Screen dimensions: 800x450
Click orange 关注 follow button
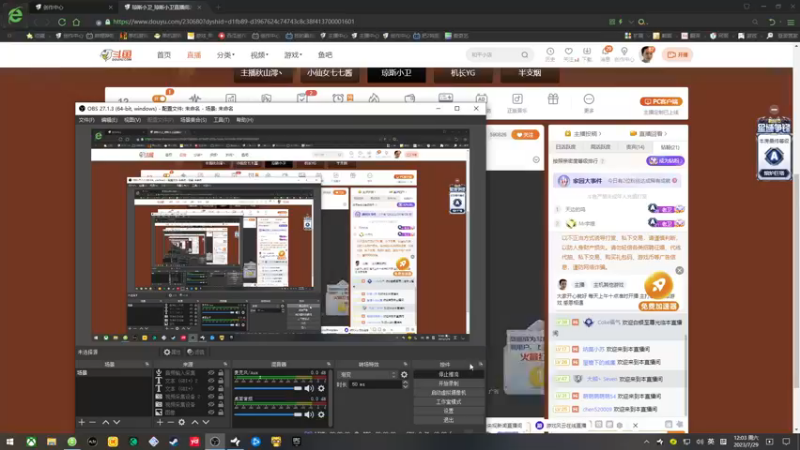pos(525,135)
